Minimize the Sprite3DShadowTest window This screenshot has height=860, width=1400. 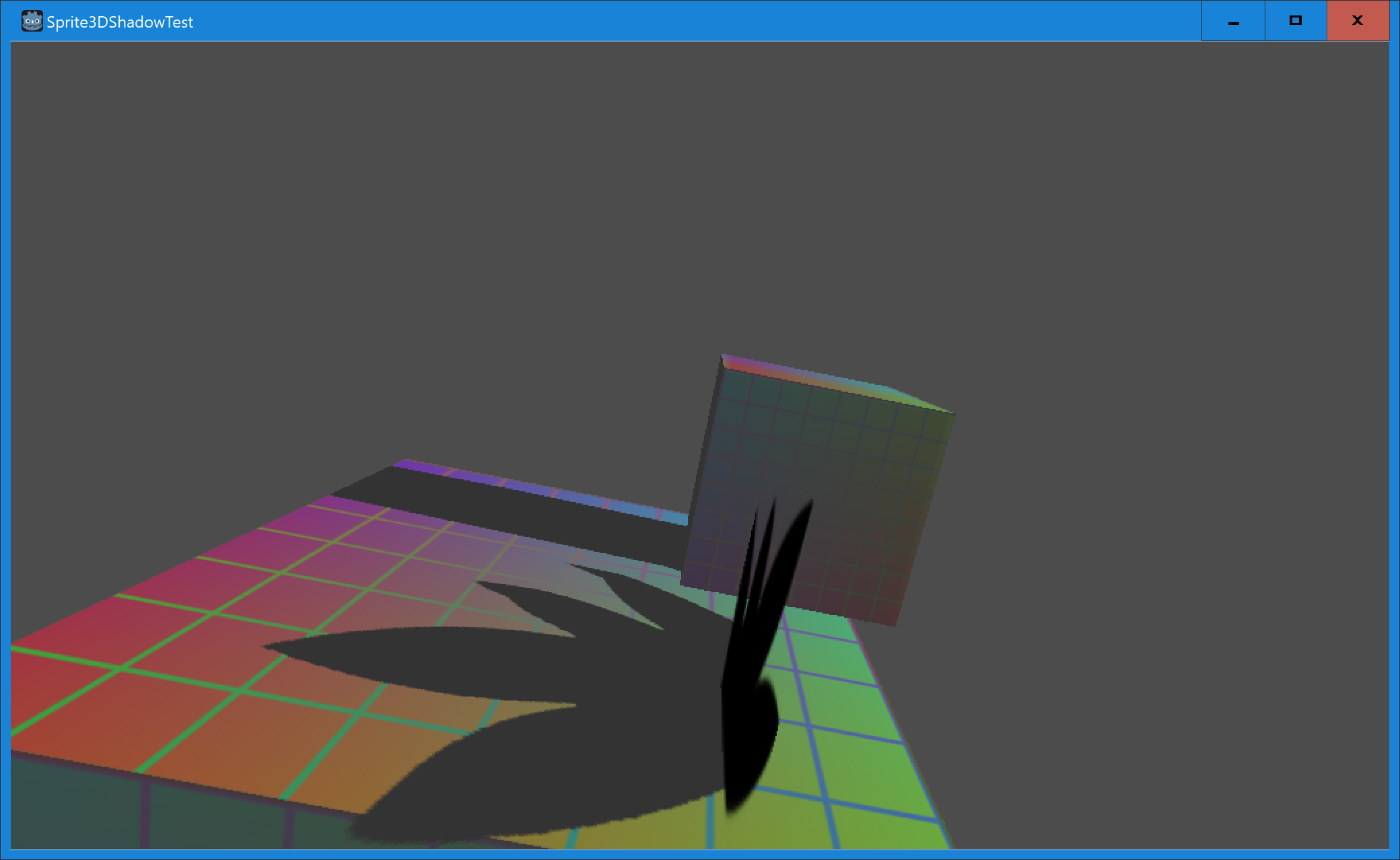click(x=1233, y=22)
